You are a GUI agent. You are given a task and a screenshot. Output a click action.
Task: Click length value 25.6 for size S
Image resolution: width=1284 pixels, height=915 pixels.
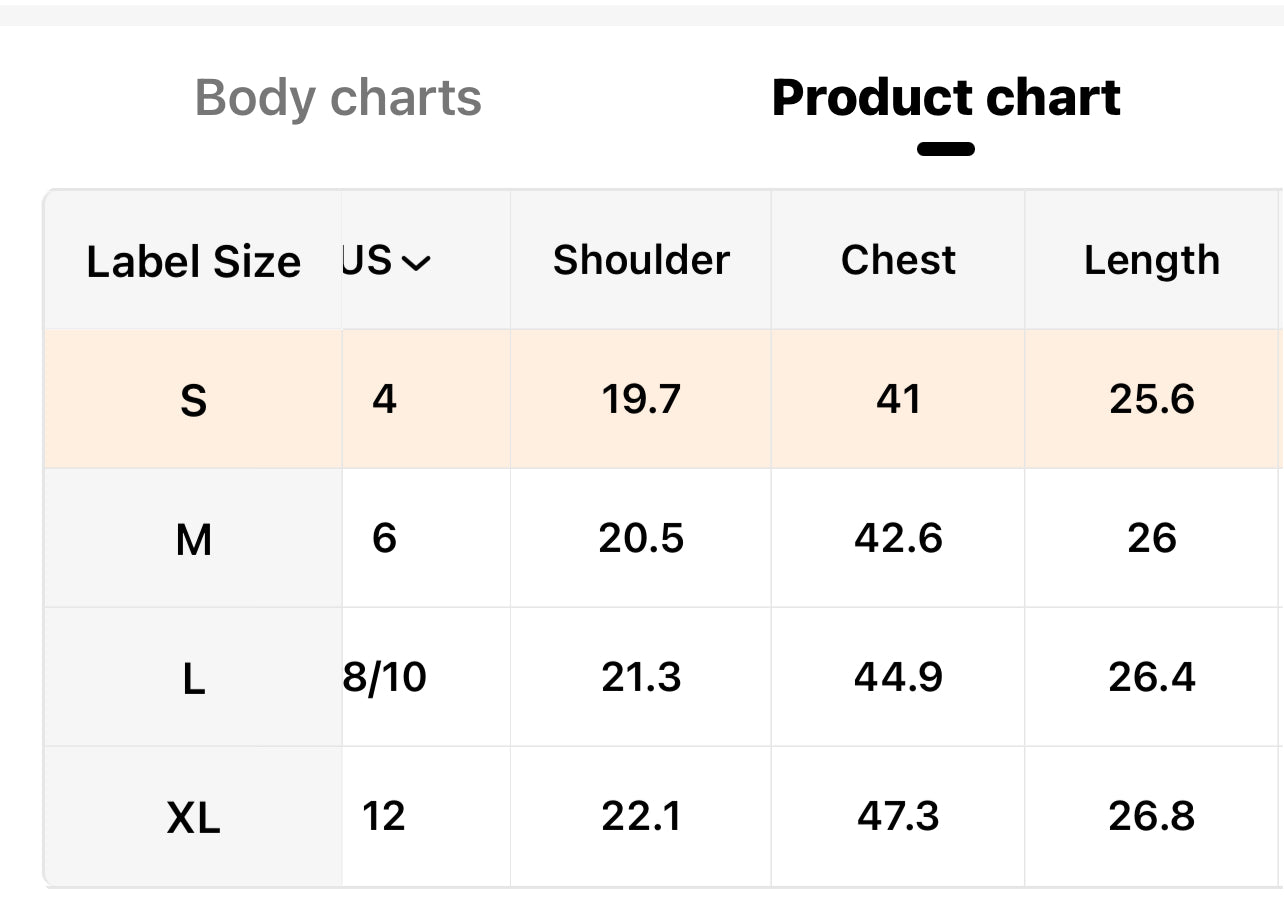pyautogui.click(x=1152, y=399)
